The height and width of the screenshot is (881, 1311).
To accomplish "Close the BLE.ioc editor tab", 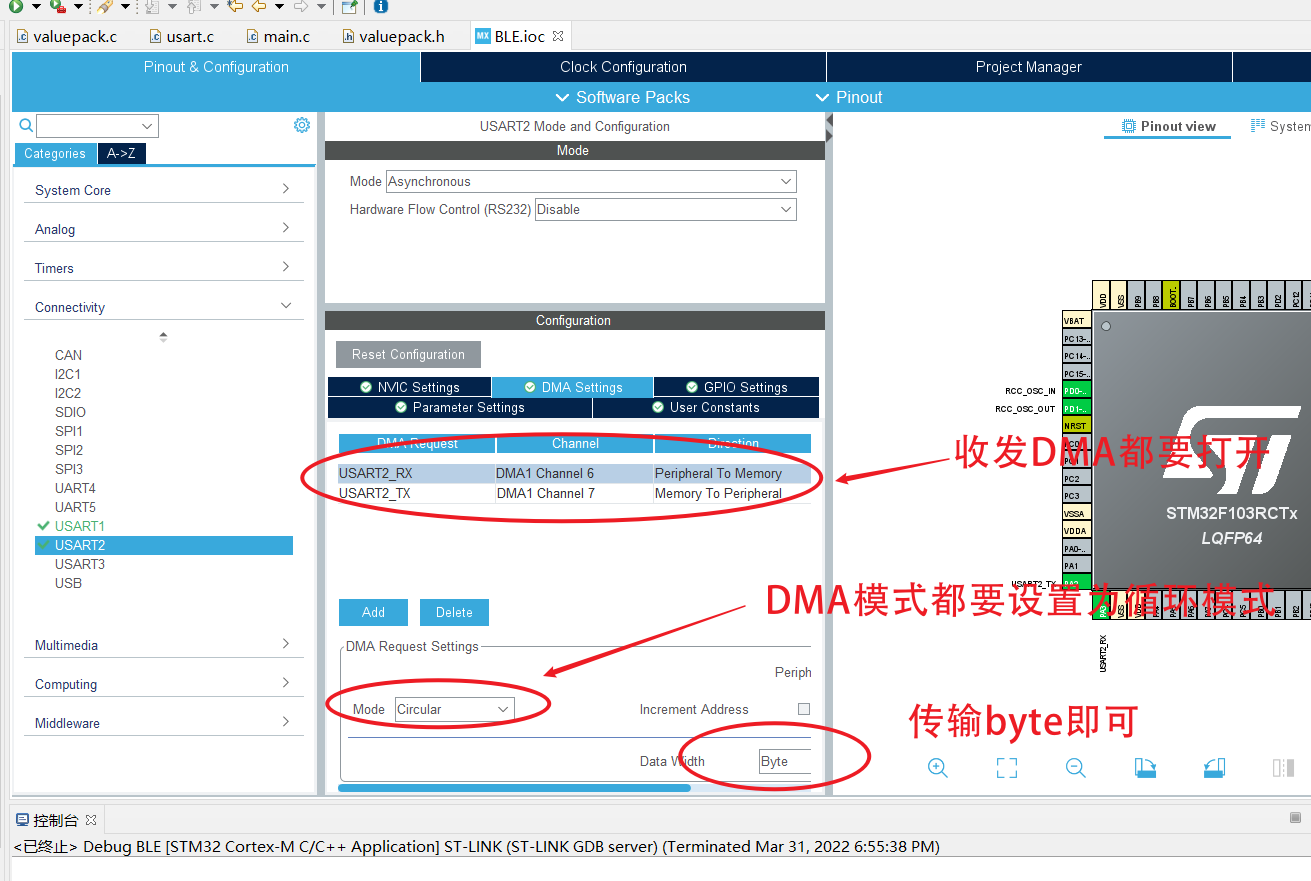I will [x=558, y=36].
